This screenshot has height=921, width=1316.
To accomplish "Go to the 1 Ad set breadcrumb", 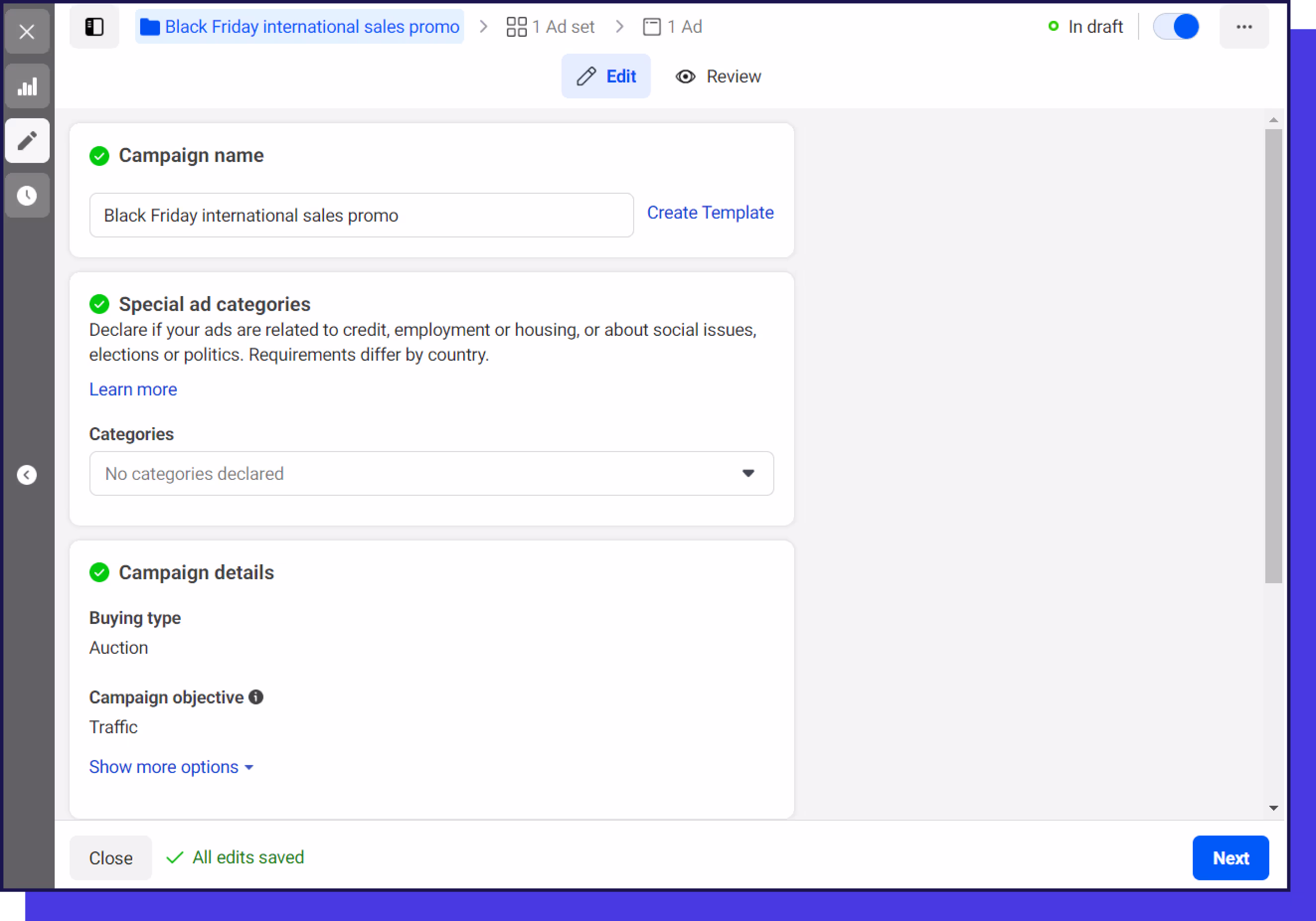I will [551, 26].
